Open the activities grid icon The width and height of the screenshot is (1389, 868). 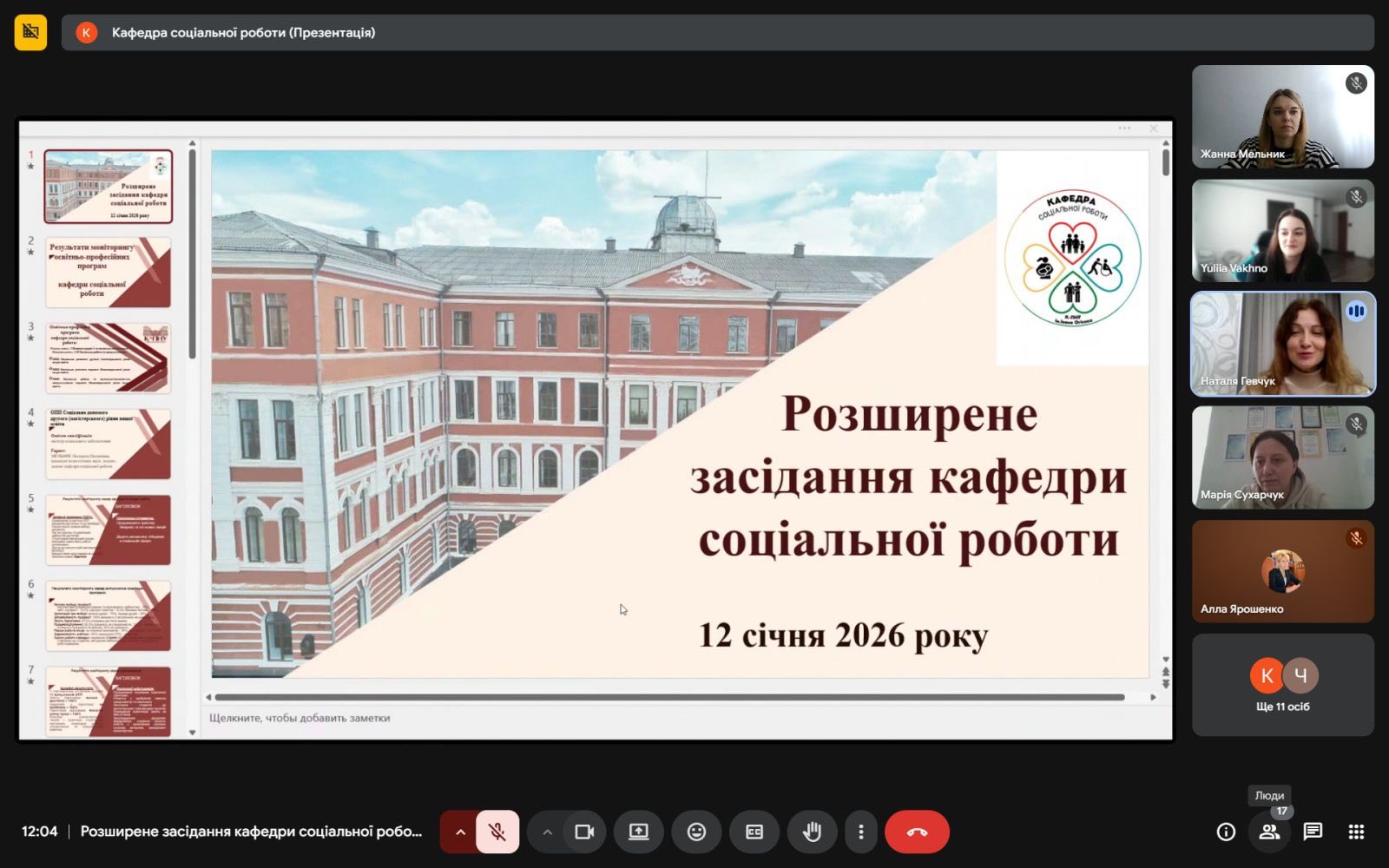[x=1356, y=832]
